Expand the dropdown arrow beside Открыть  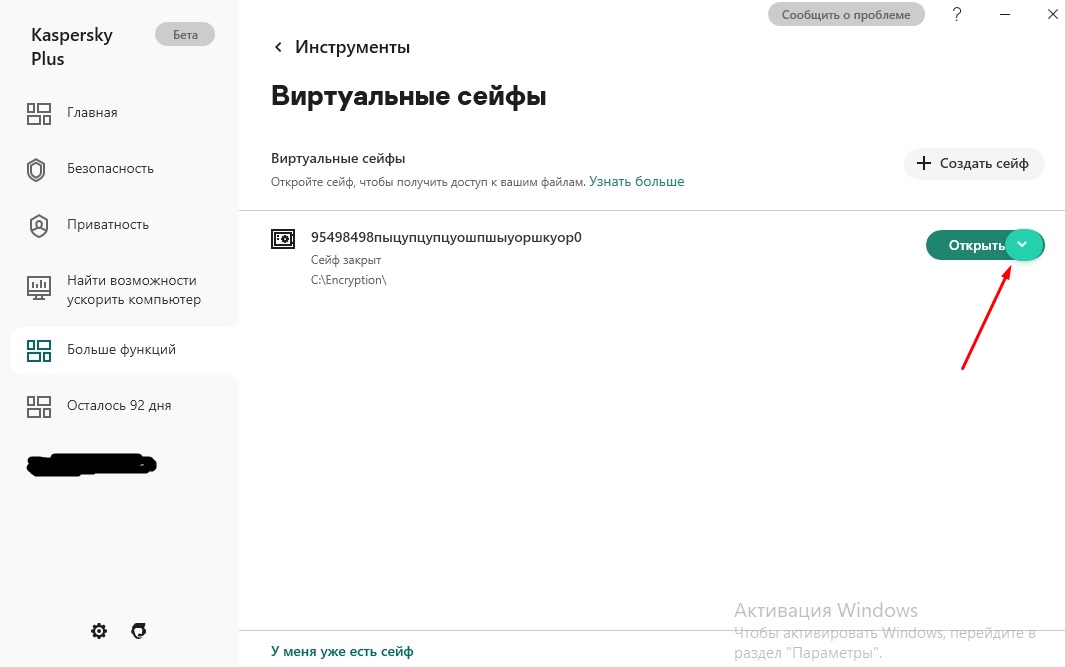coord(1023,245)
